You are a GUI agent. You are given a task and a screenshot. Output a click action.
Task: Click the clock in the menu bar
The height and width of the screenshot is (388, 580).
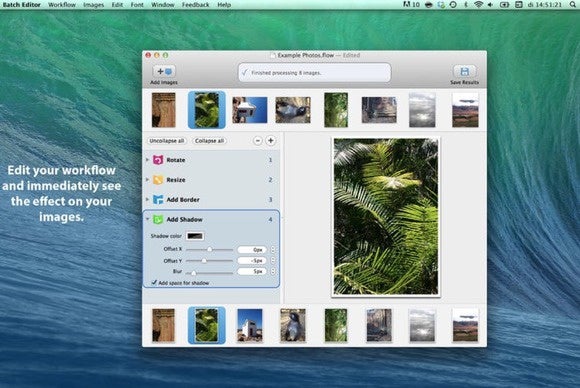pos(546,4)
